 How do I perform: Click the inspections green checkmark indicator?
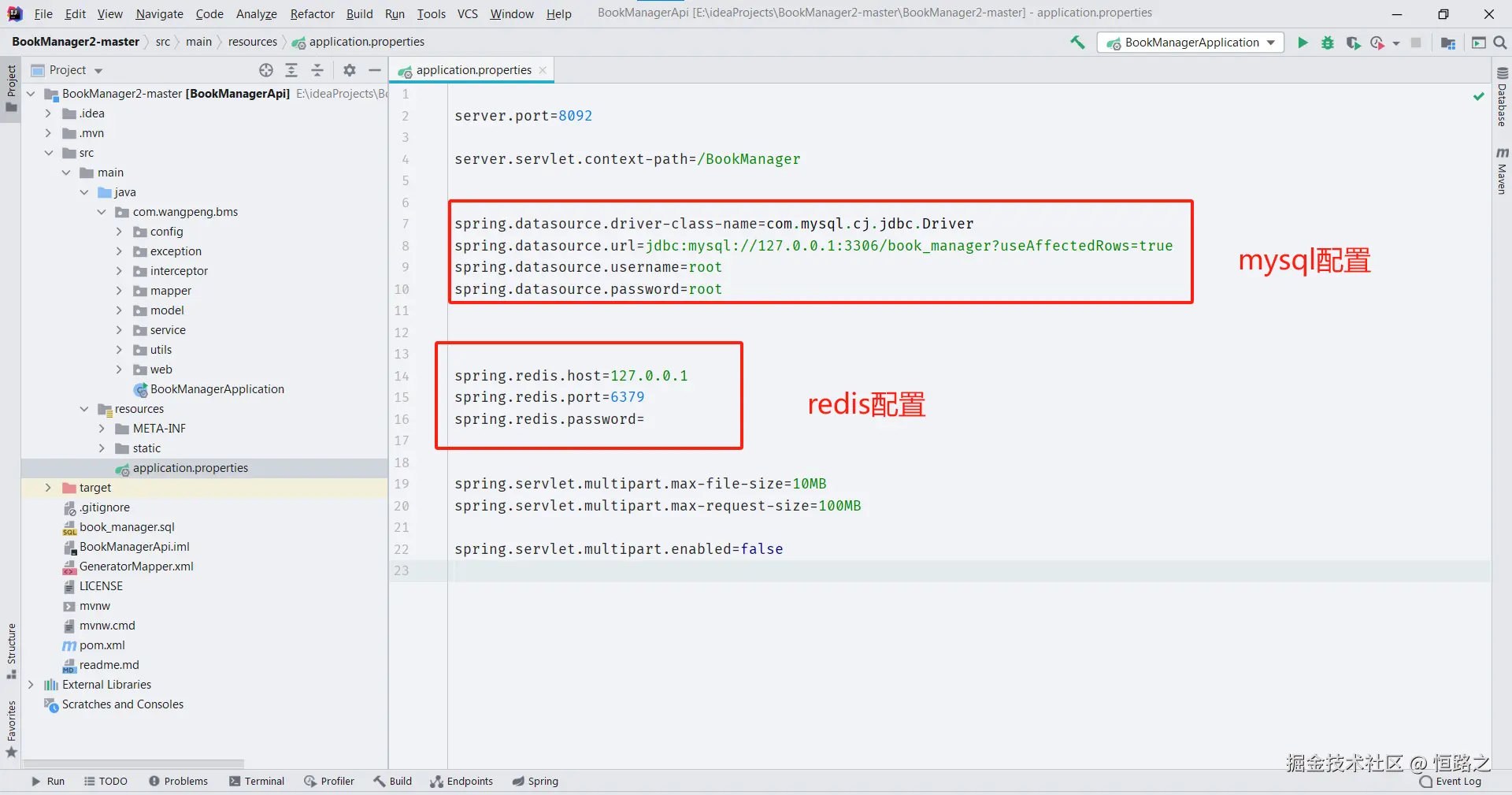(1478, 96)
